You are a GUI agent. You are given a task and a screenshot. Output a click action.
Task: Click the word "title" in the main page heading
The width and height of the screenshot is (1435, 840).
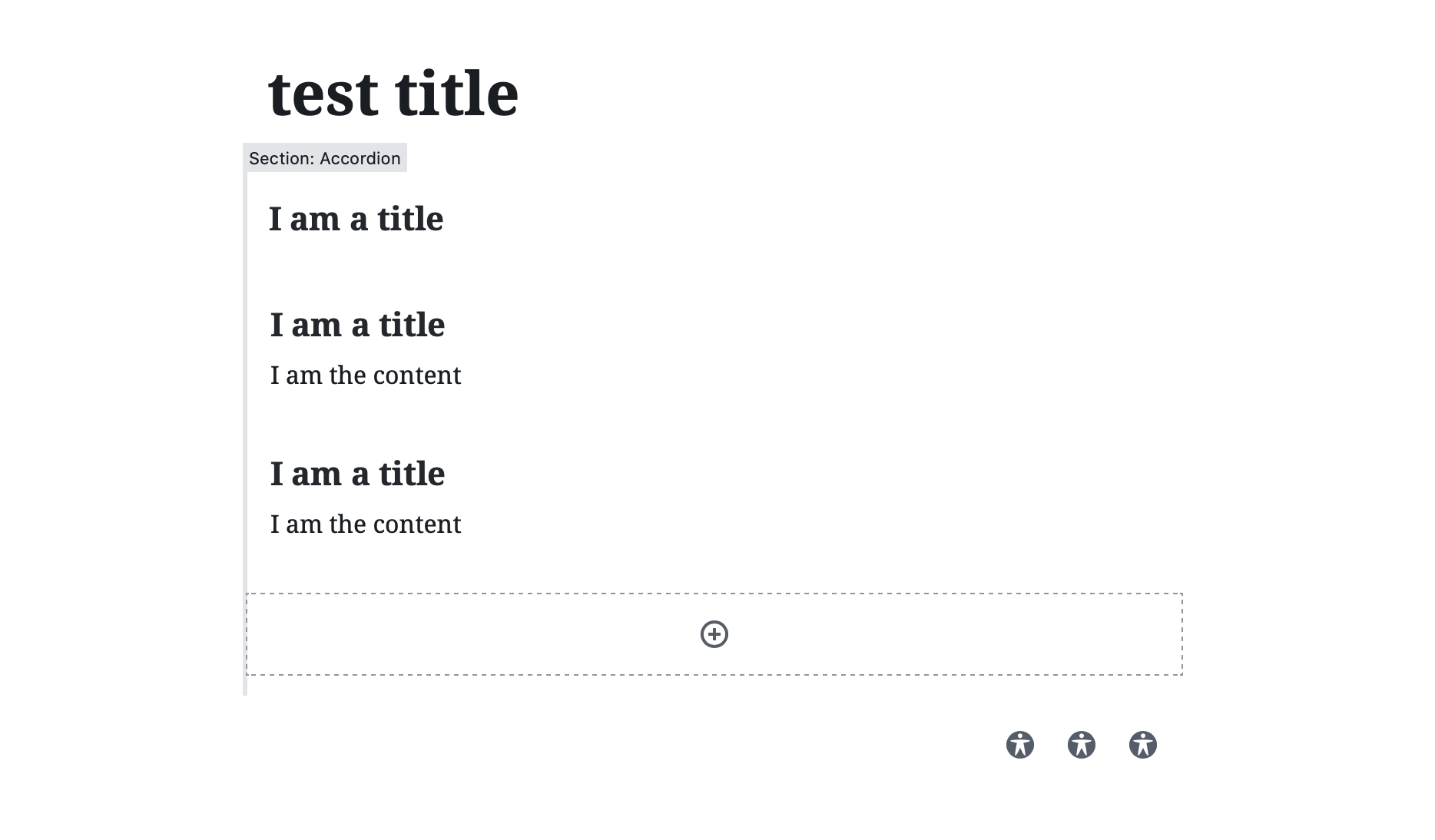coord(457,94)
